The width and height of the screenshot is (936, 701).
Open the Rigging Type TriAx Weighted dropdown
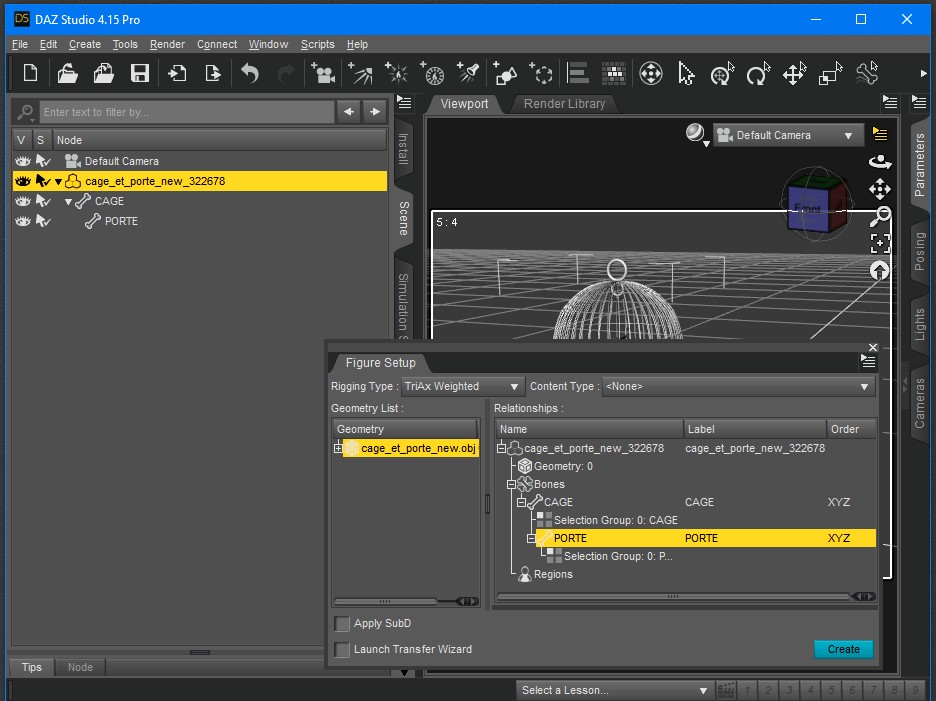pos(463,386)
